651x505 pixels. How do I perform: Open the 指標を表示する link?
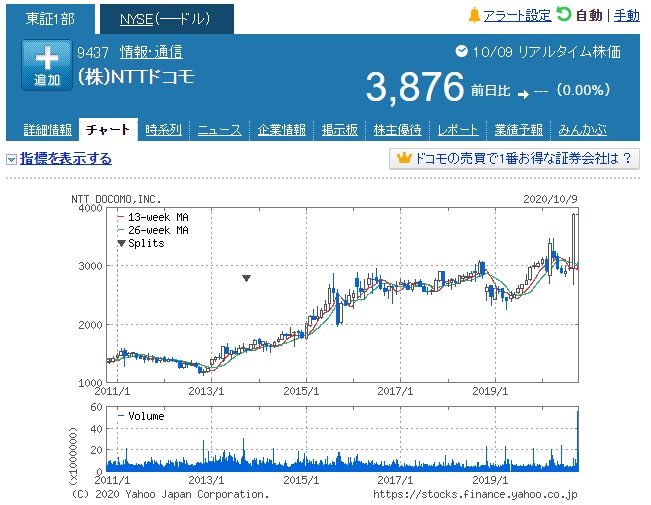point(66,159)
